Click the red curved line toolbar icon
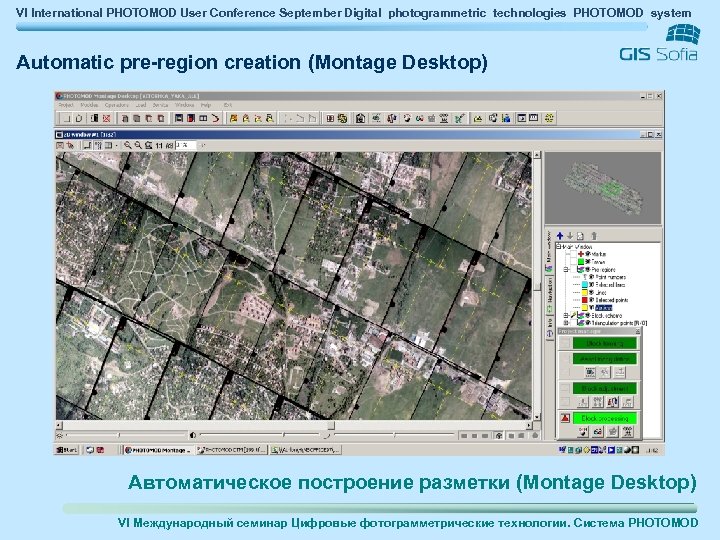The image size is (720, 540). (215, 118)
